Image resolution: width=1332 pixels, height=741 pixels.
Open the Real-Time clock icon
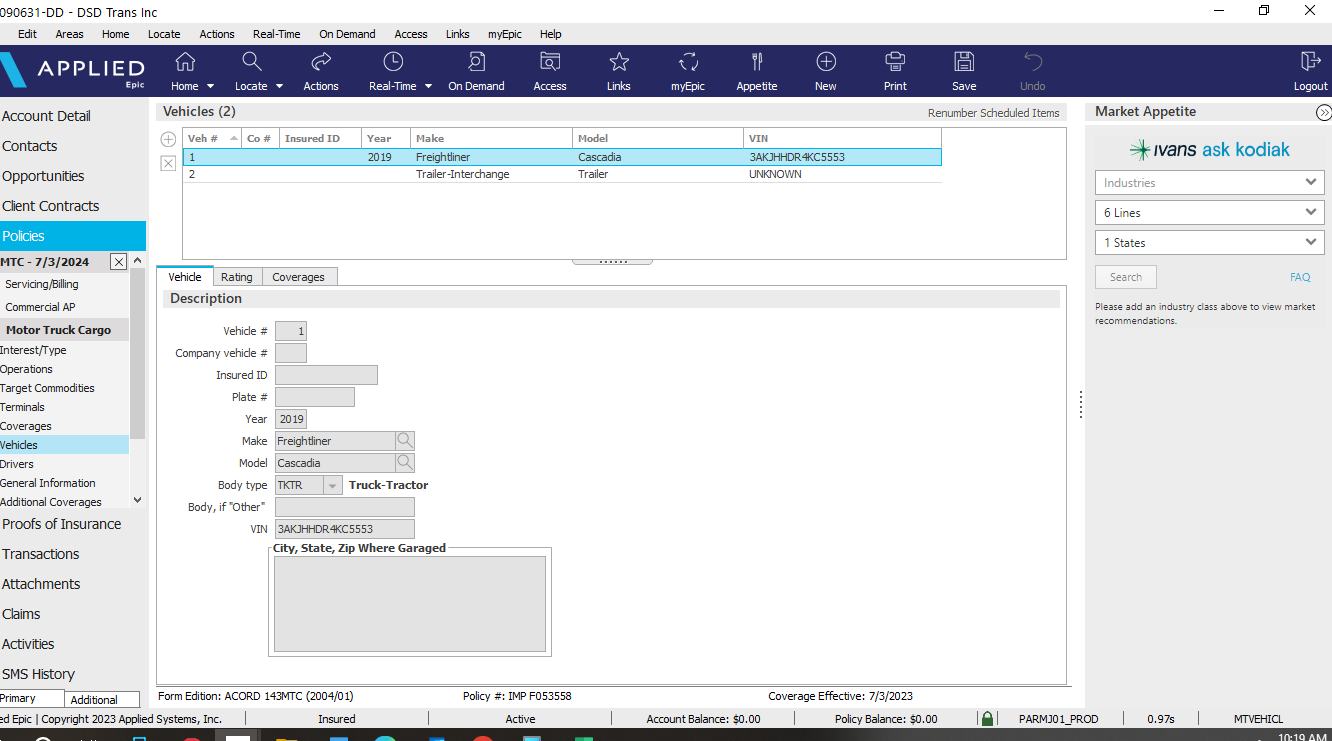click(x=393, y=62)
